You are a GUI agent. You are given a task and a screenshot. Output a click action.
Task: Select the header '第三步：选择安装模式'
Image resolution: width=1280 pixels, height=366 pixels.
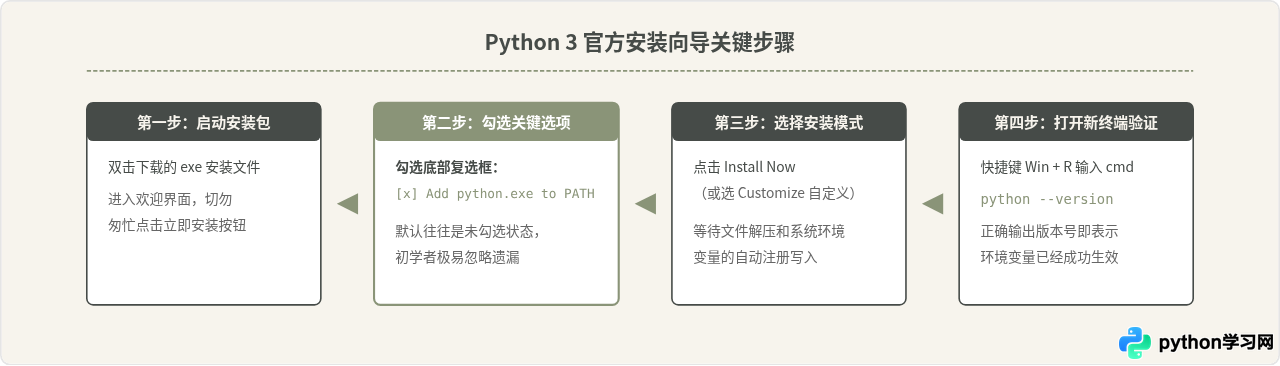[x=789, y=122]
